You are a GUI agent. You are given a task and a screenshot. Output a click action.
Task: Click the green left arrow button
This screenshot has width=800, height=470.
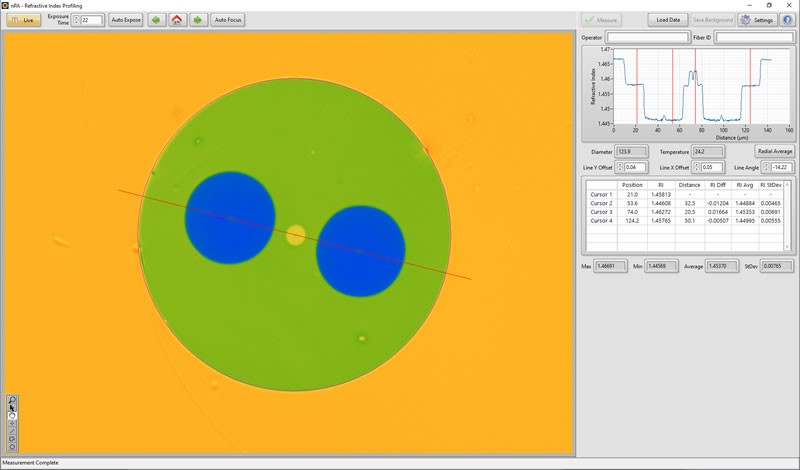pyautogui.click(x=157, y=19)
